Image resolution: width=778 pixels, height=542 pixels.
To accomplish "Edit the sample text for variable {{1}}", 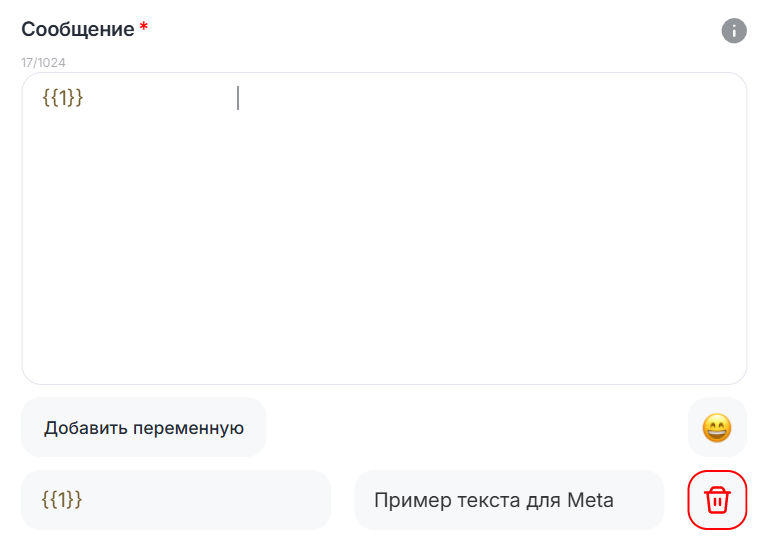I will 508,499.
